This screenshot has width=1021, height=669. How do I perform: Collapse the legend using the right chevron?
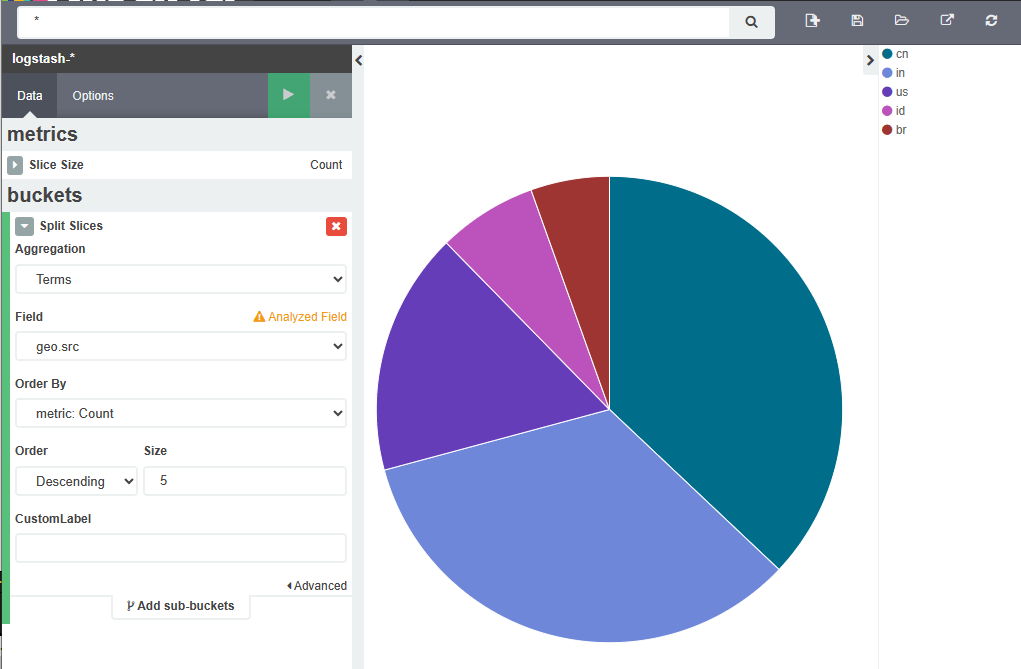tap(870, 61)
